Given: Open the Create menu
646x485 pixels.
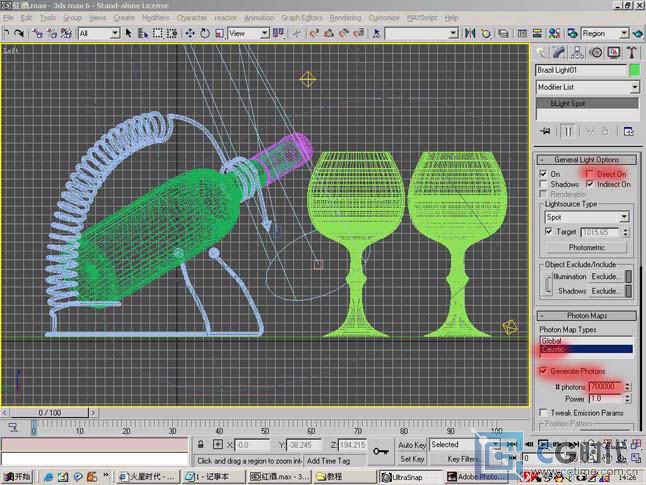Looking at the screenshot, I should (124, 18).
